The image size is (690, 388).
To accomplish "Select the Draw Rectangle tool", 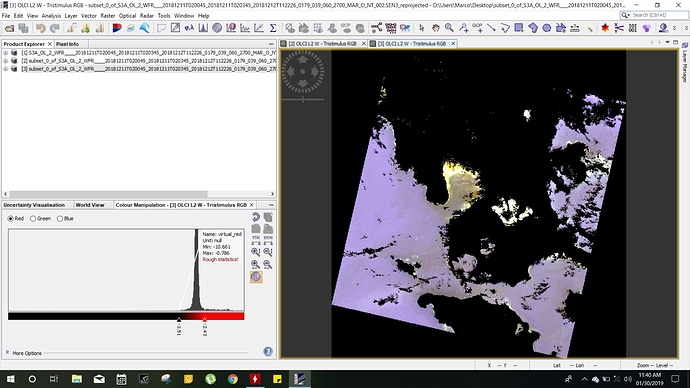I will 519,28.
